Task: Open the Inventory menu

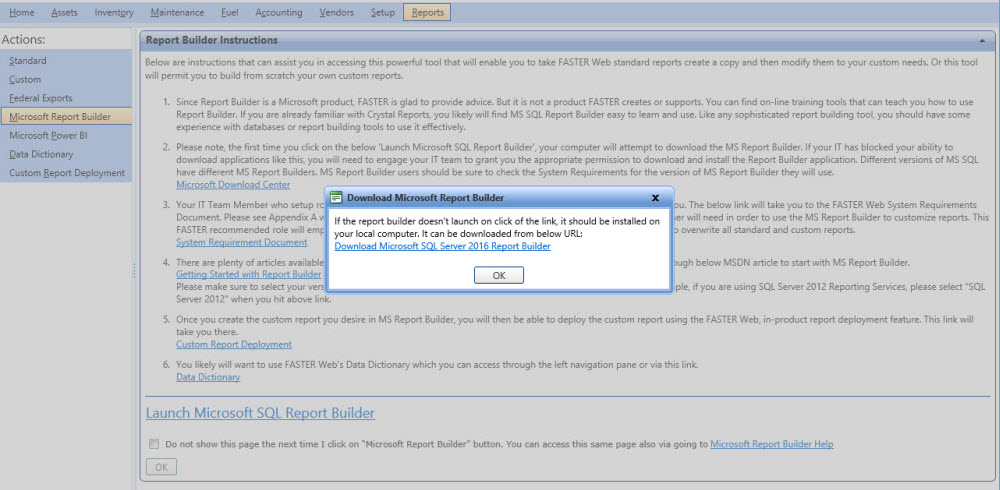Action: 114,12
